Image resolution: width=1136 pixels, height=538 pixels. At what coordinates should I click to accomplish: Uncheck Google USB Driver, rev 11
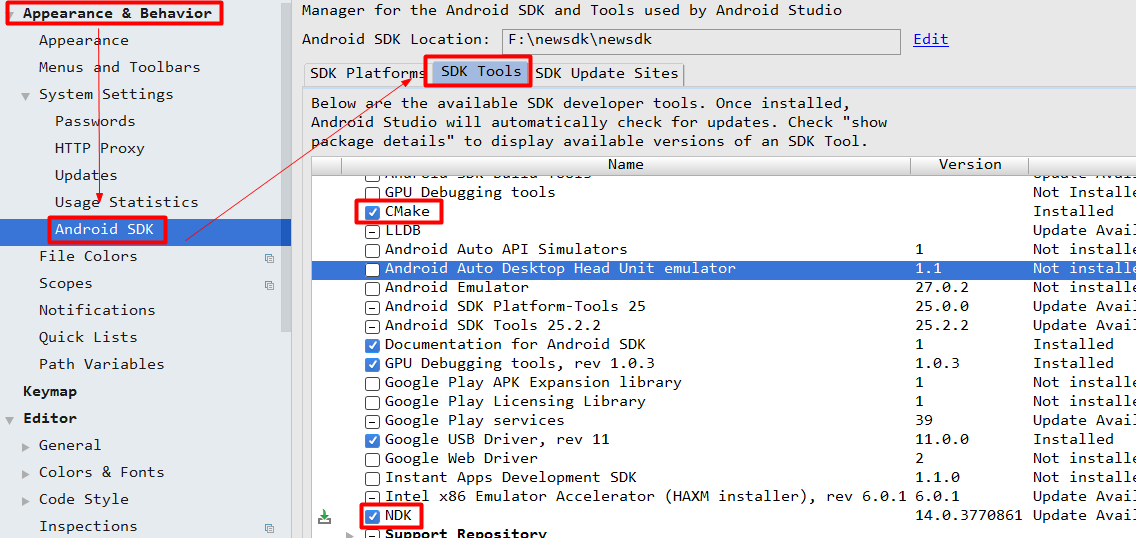coord(372,440)
